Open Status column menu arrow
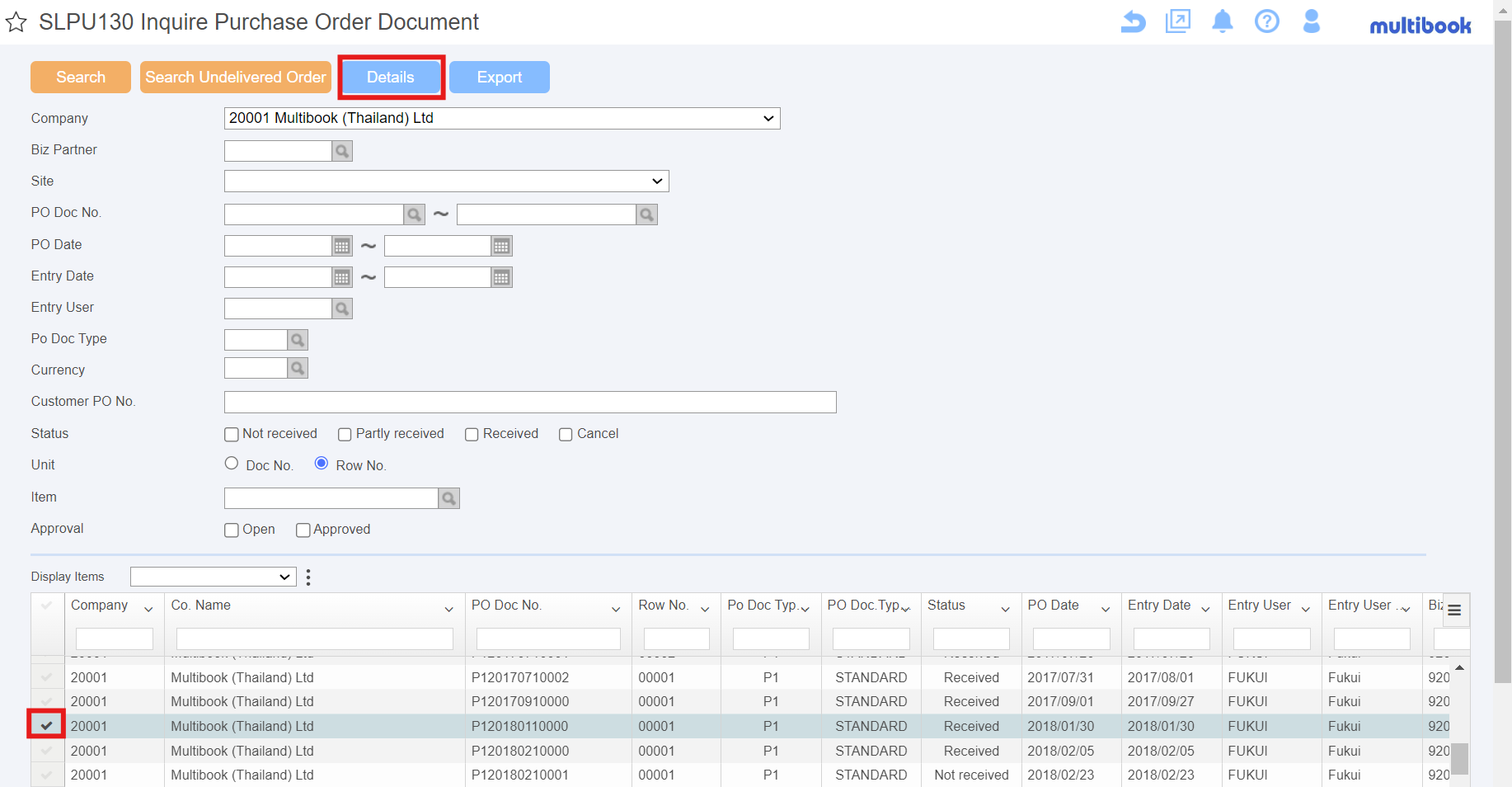Viewport: 1512px width, 787px height. pos(1006,610)
